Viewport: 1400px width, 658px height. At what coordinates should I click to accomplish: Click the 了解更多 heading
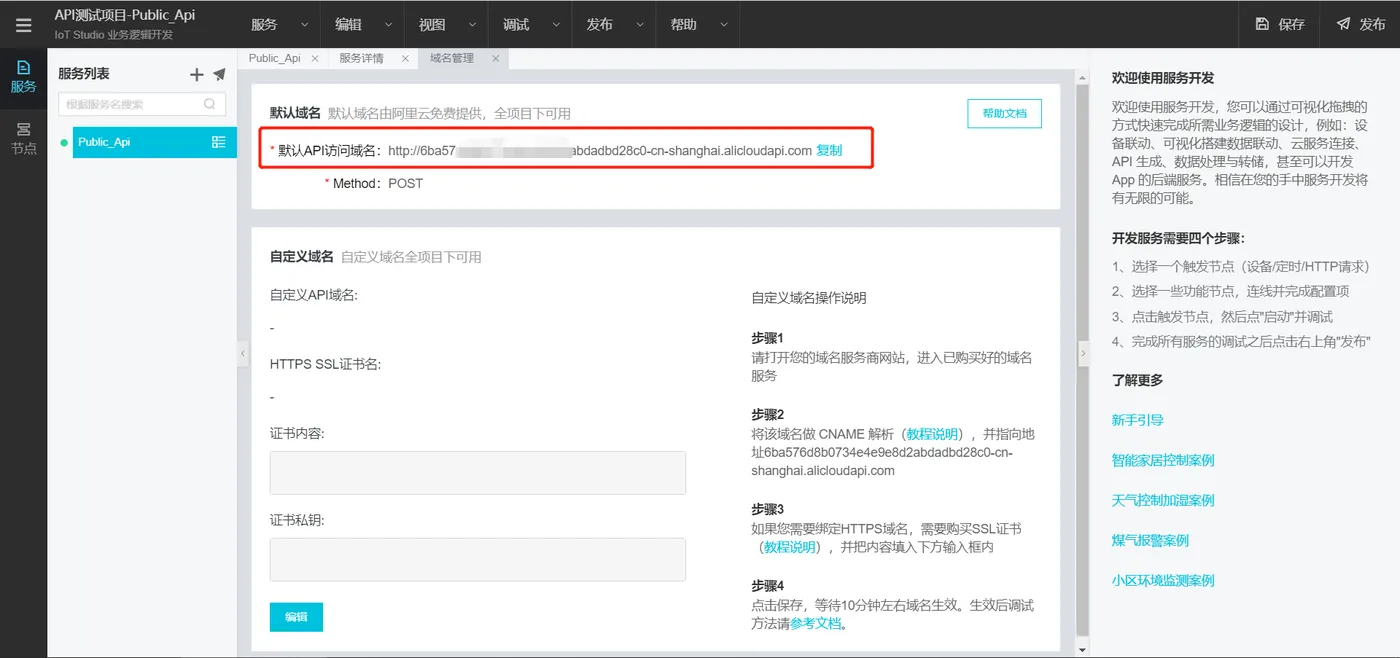1138,380
